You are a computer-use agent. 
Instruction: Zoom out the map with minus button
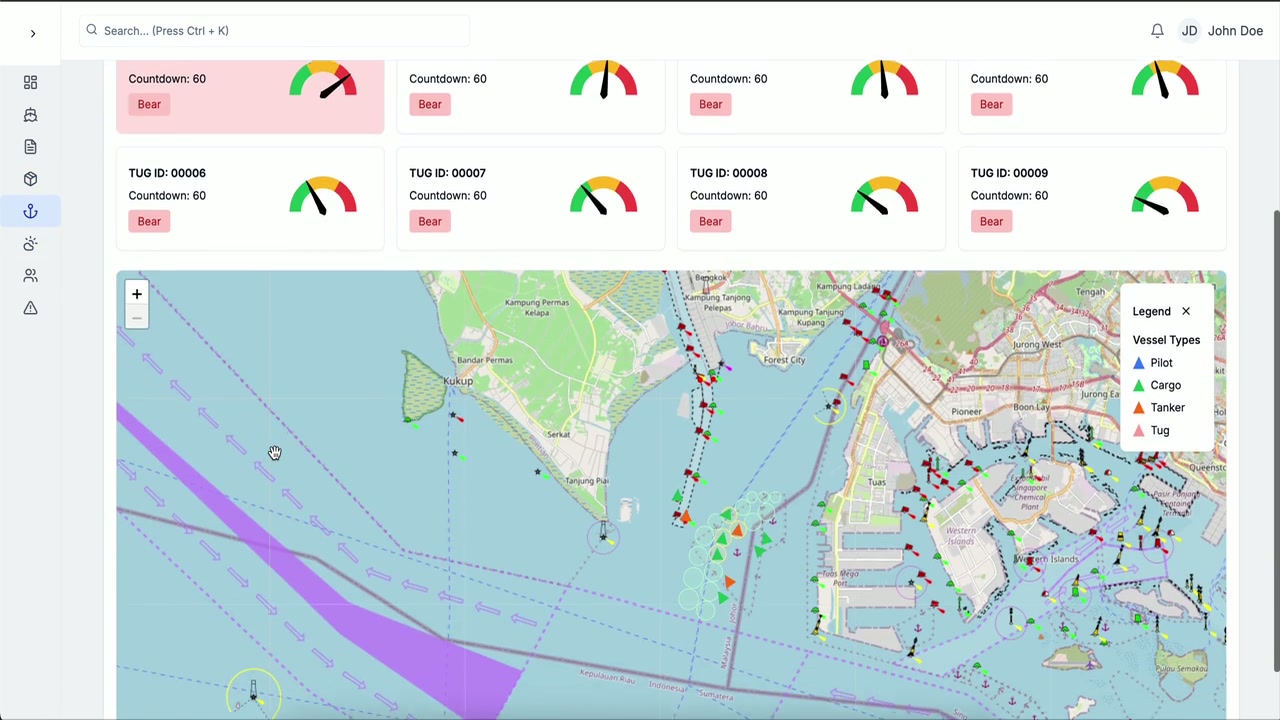137,317
